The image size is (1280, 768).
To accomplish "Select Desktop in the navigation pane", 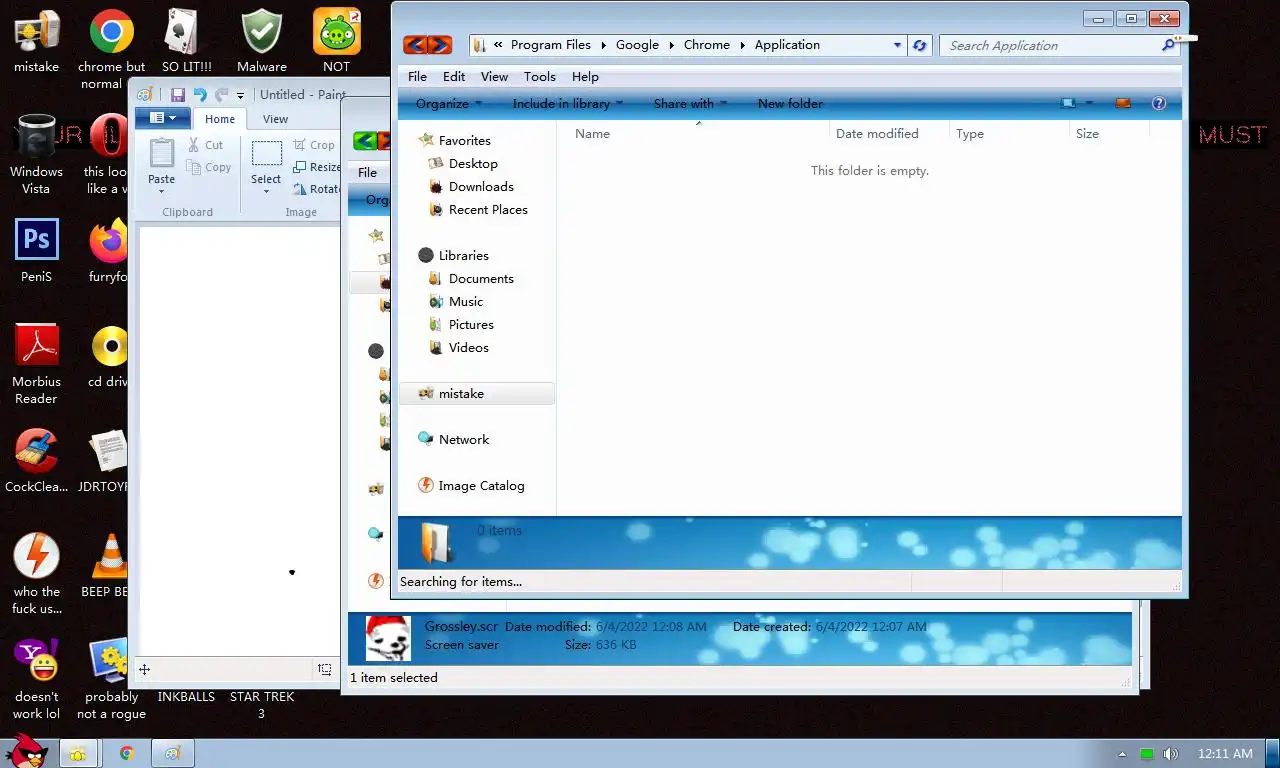I will tap(473, 164).
